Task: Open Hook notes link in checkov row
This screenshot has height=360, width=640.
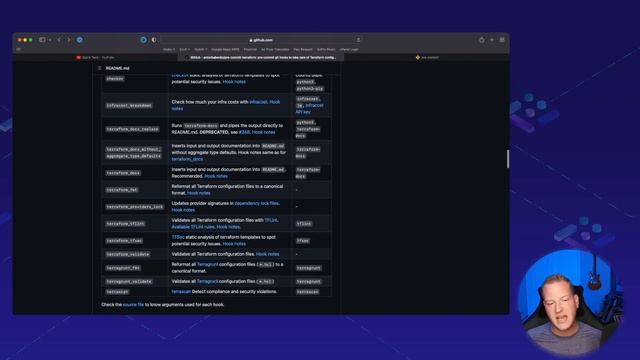Action: pyautogui.click(x=234, y=82)
